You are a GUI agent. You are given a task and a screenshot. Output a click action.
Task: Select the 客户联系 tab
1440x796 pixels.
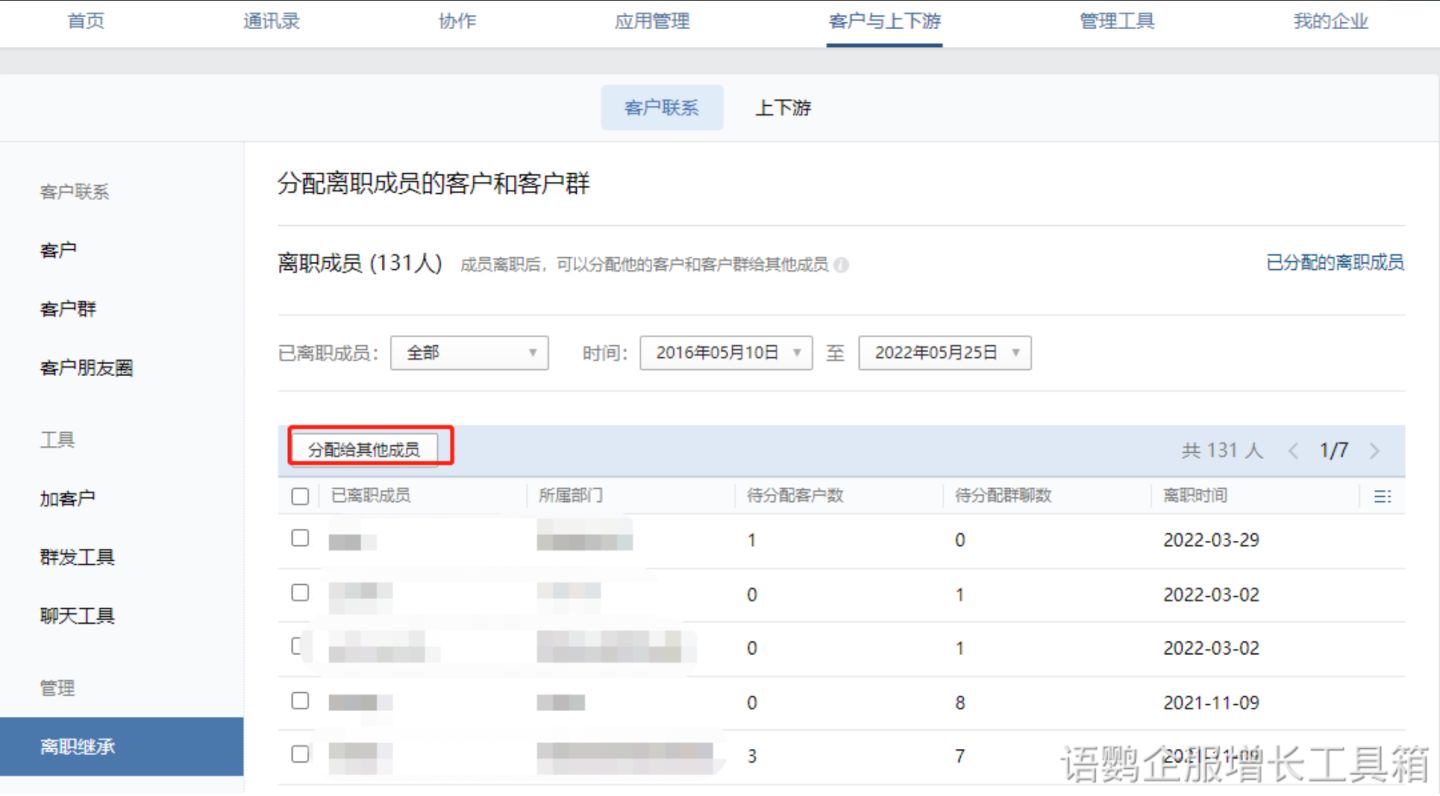click(661, 108)
